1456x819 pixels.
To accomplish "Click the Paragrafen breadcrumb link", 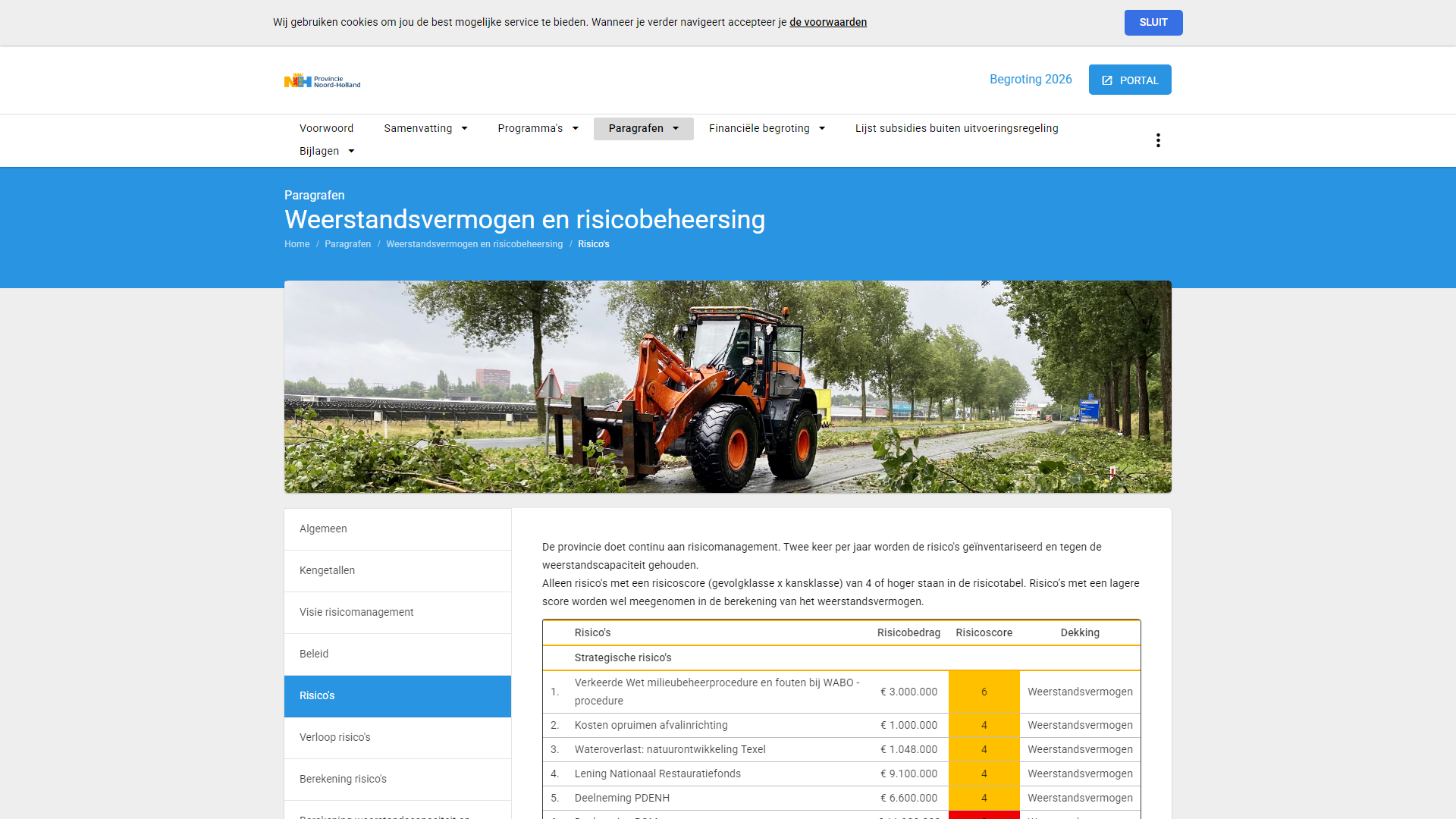I will tap(347, 244).
